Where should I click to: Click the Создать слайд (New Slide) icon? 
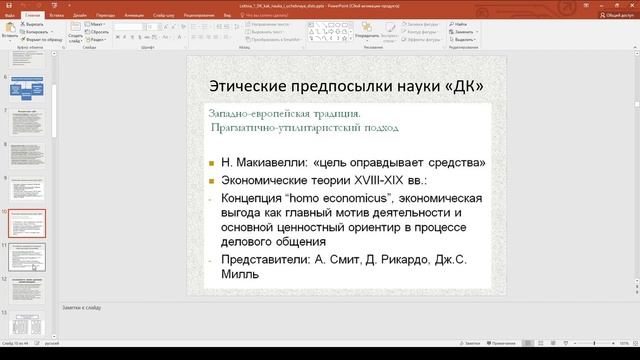coord(75,27)
